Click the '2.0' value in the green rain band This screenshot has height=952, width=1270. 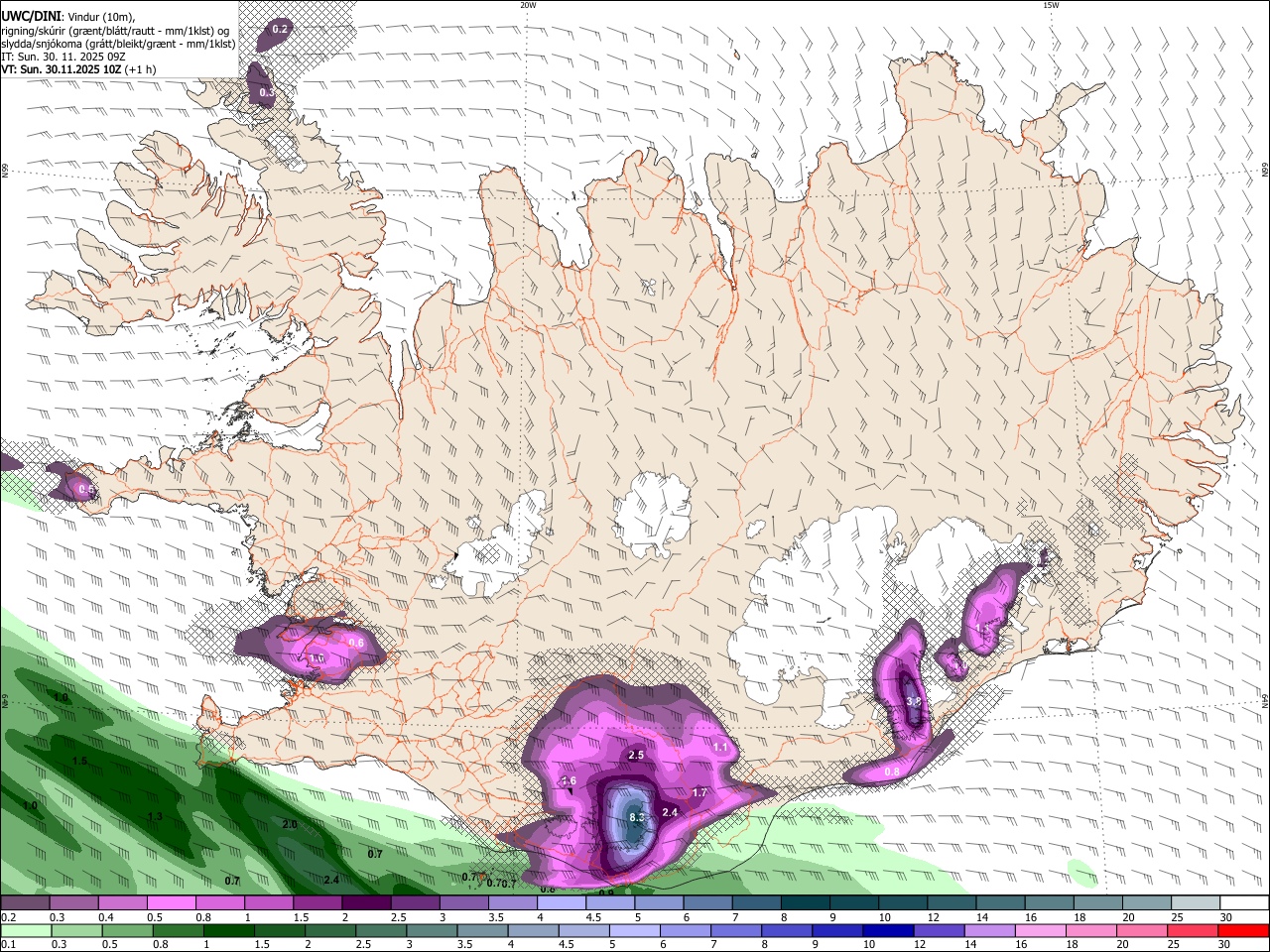(290, 824)
